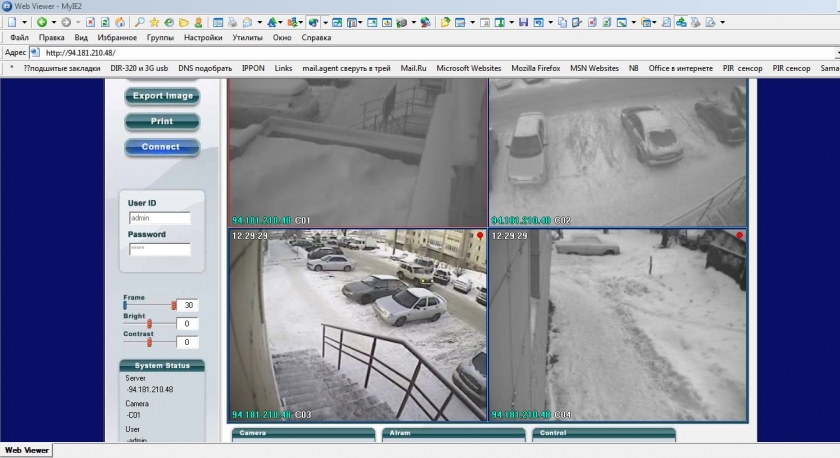840x458 pixels.
Task: Expand the Back history dropdown arrow
Action: [x=54, y=22]
